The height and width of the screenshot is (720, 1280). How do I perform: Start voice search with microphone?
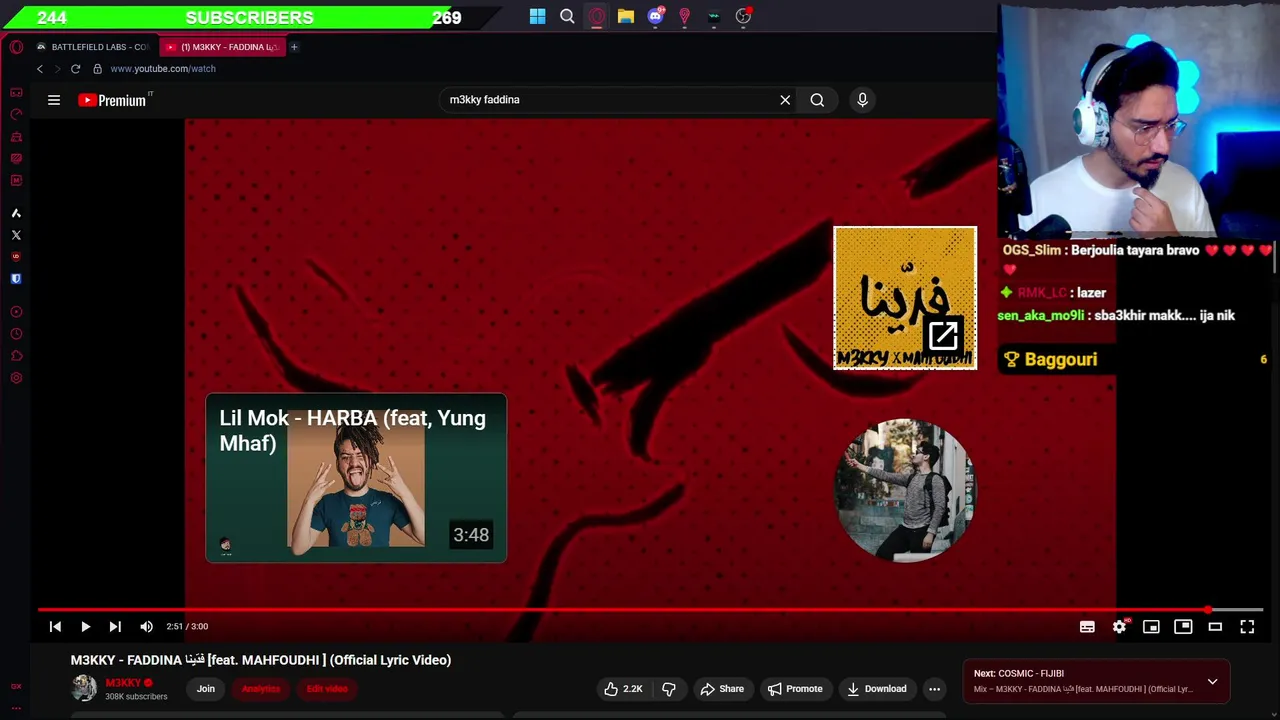[x=862, y=100]
